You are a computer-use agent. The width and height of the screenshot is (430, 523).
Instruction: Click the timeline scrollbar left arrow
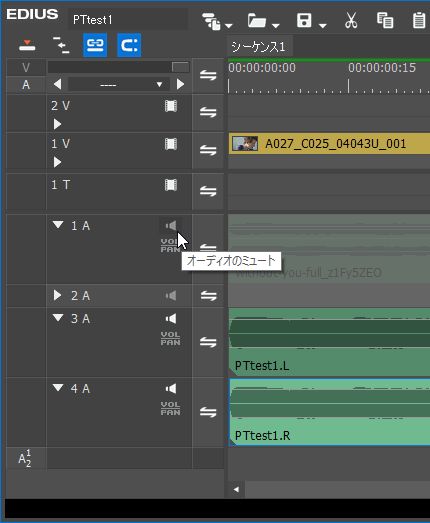236,489
